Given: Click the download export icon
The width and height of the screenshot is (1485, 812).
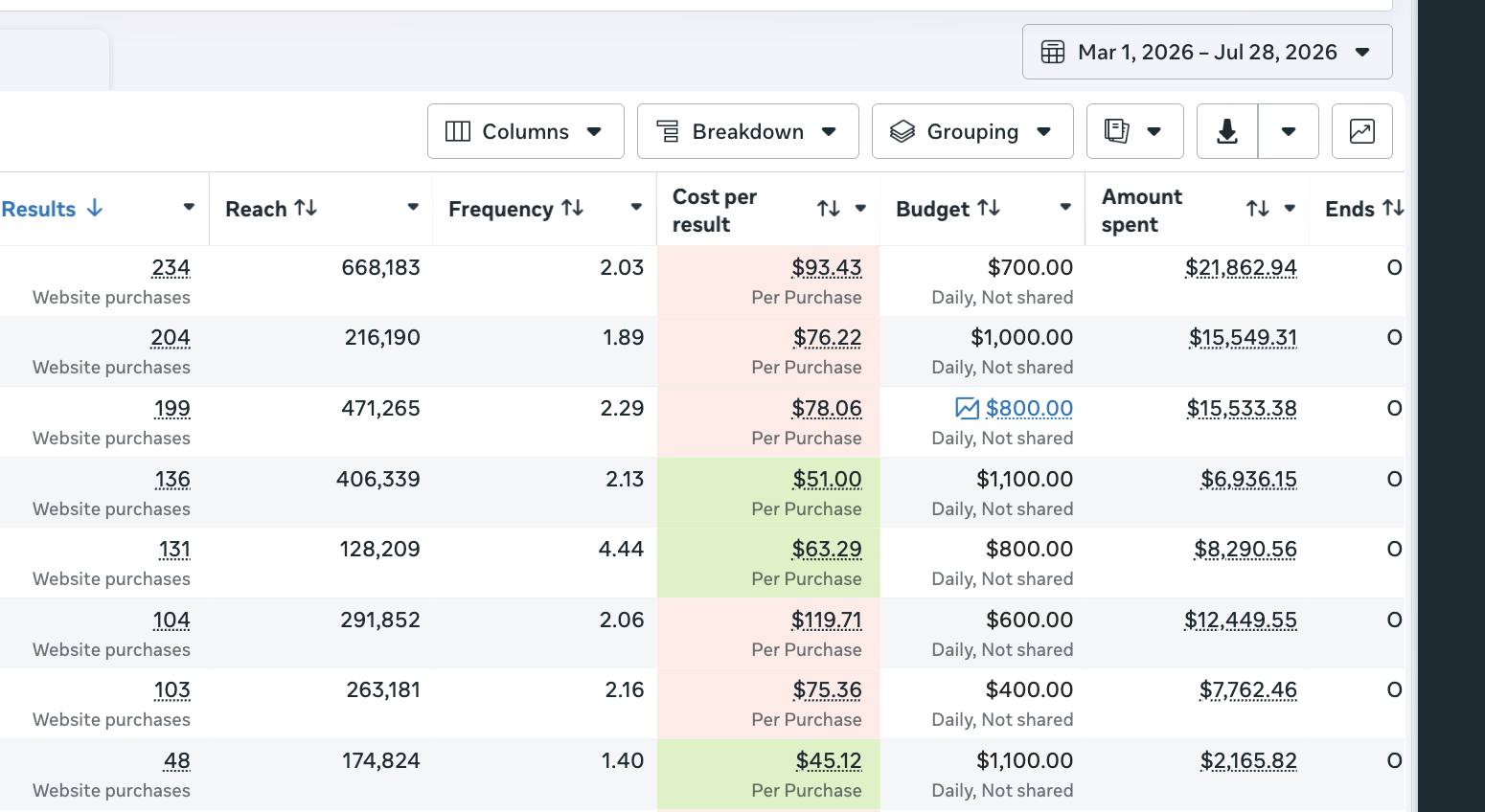Looking at the screenshot, I should point(1227,131).
